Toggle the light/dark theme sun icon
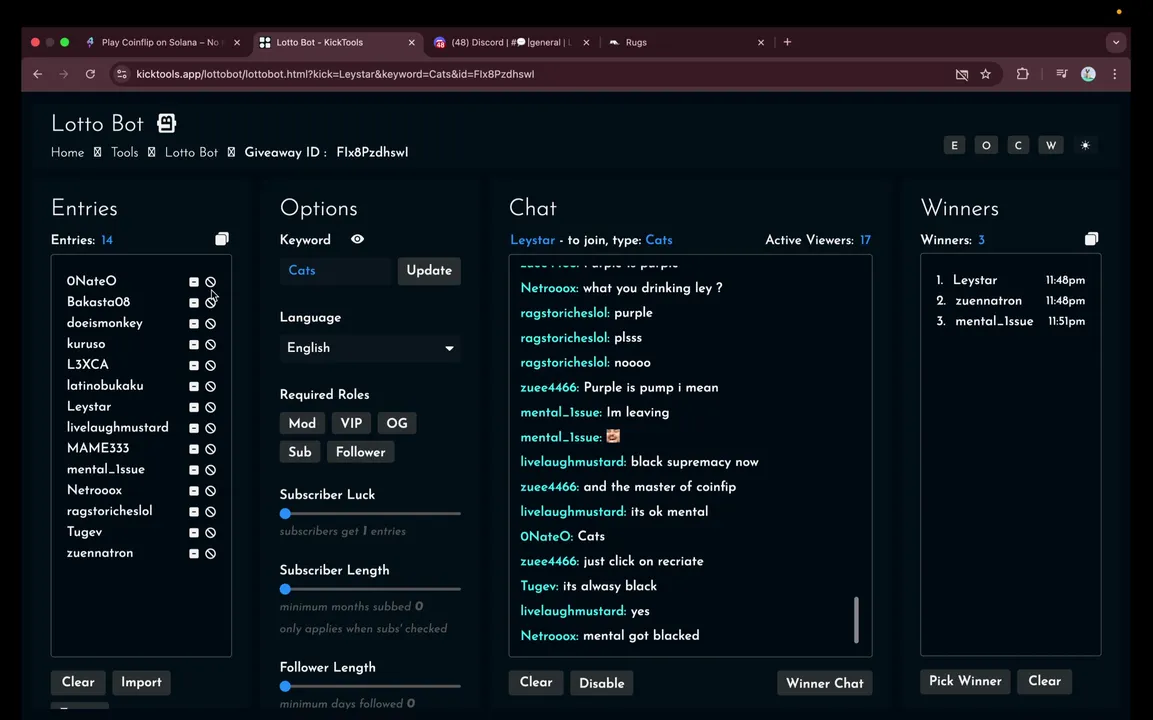The image size is (1153, 720). click(1085, 146)
